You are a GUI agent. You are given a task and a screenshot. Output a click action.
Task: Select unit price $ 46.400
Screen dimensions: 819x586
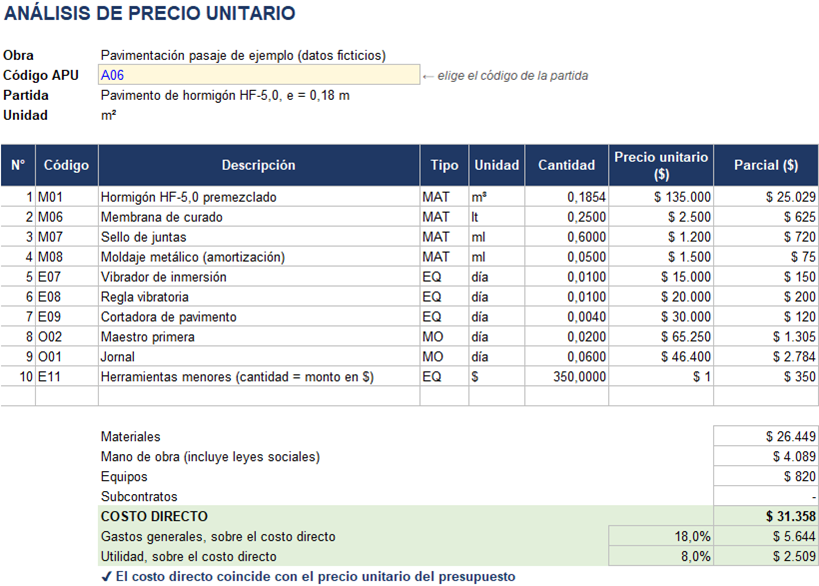(x=661, y=356)
